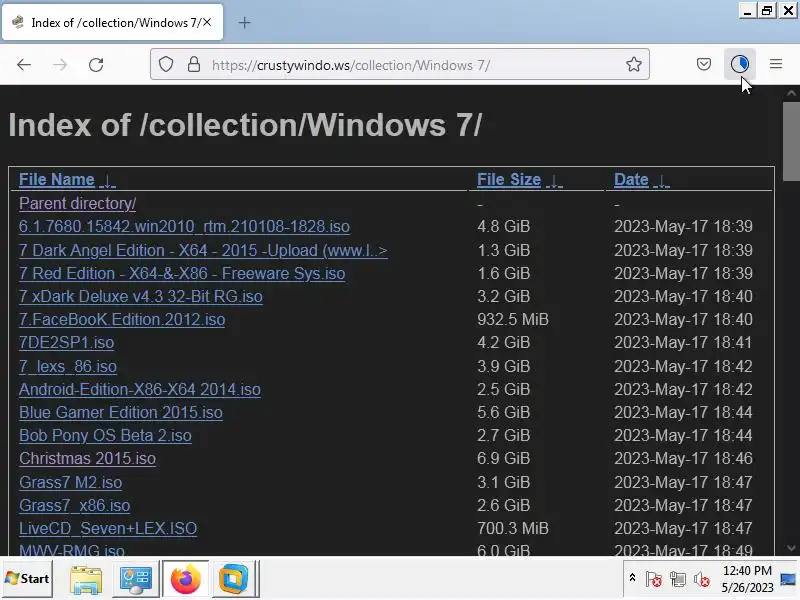
Task: Download 6.1.7680.15842.win2010_rtm.210108-1828.iso
Action: [184, 227]
